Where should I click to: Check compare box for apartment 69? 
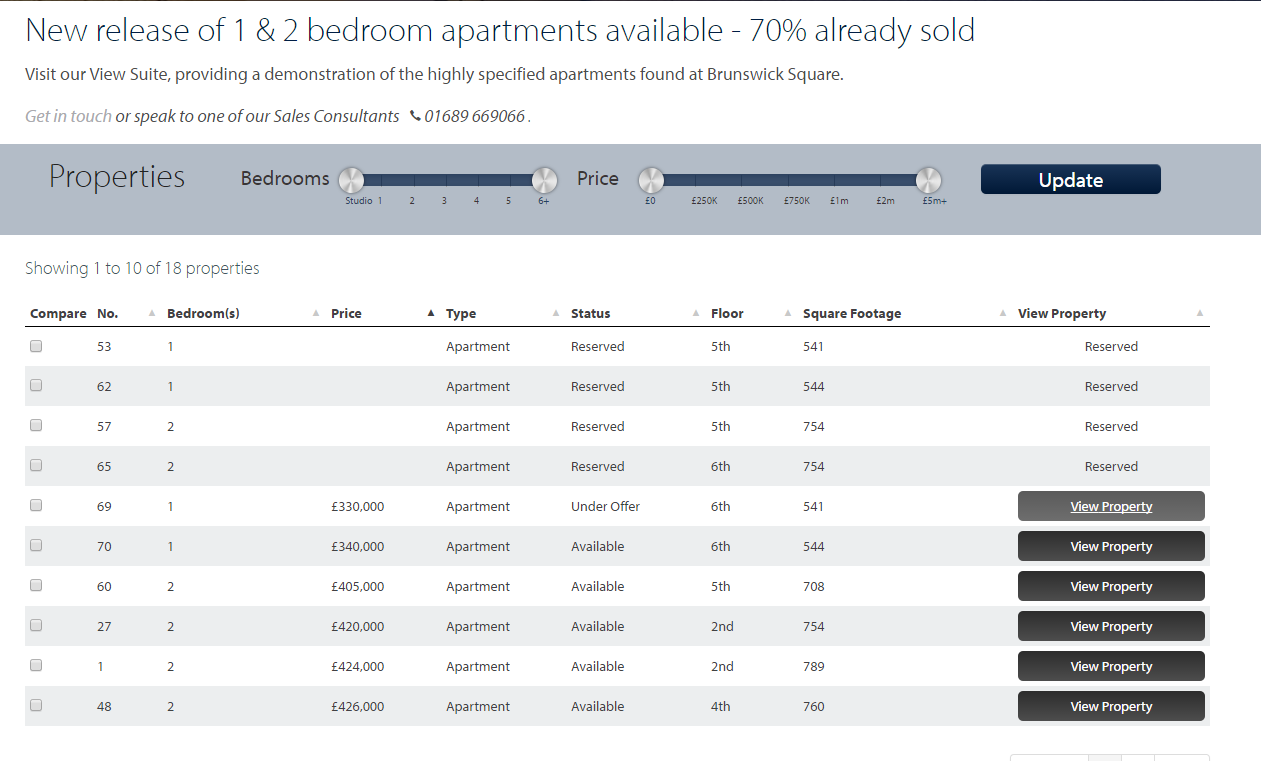tap(36, 506)
